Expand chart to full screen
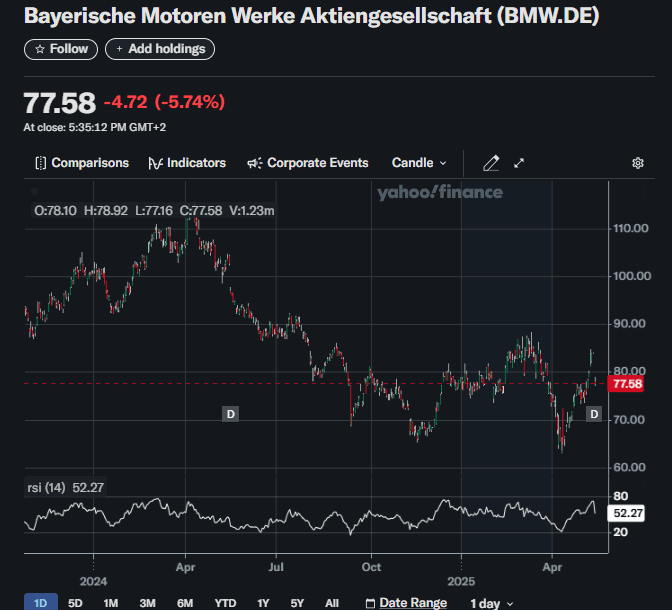This screenshot has height=610, width=672. pyautogui.click(x=519, y=163)
